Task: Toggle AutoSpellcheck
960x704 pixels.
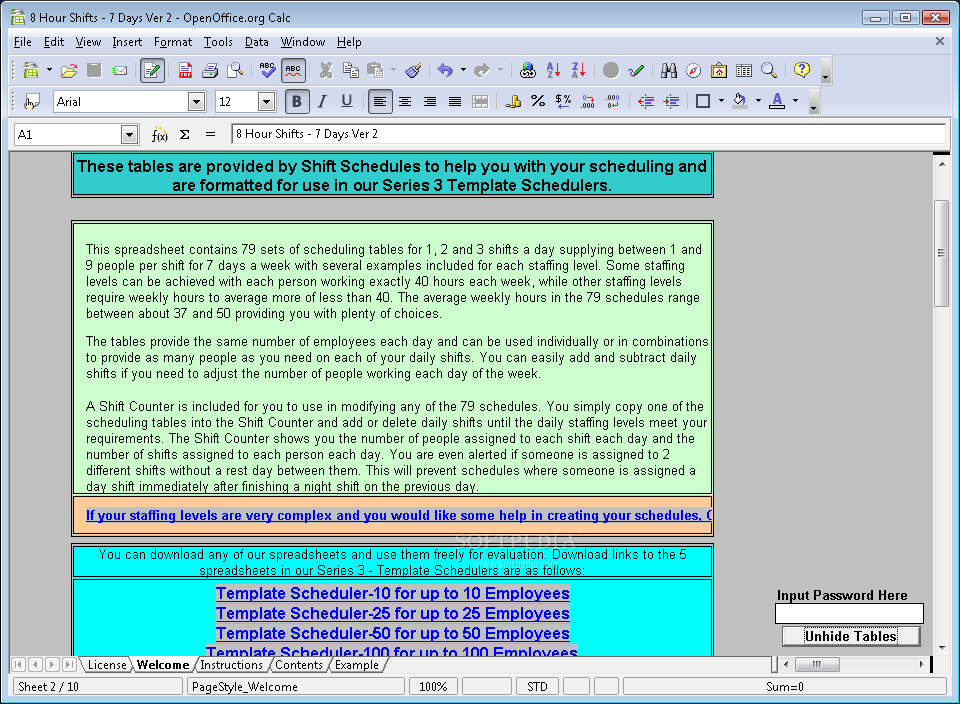Action: [x=293, y=70]
